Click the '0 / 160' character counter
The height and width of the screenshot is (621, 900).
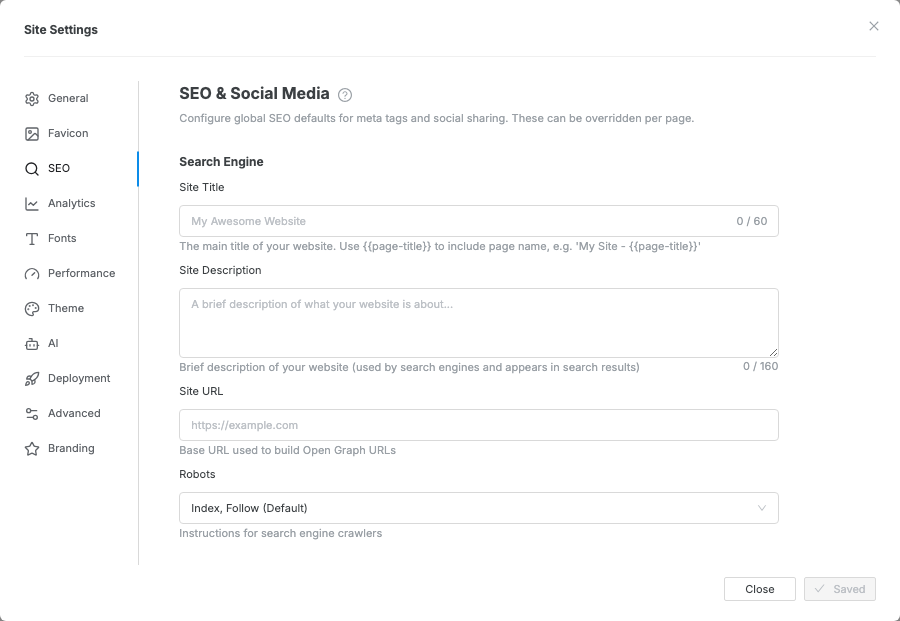761,366
